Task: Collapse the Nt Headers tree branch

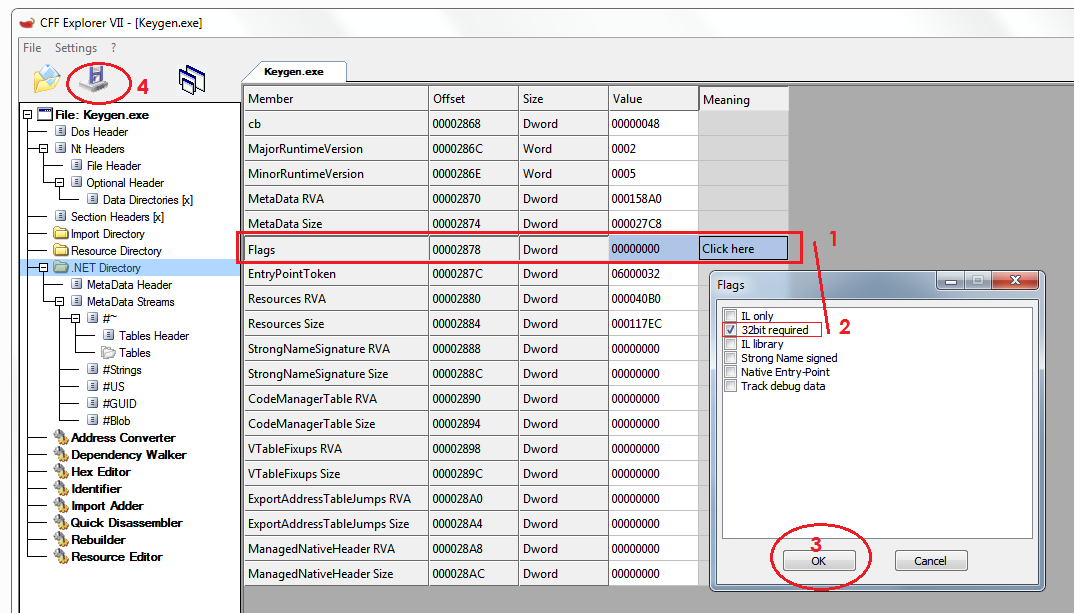Action: tap(43, 149)
